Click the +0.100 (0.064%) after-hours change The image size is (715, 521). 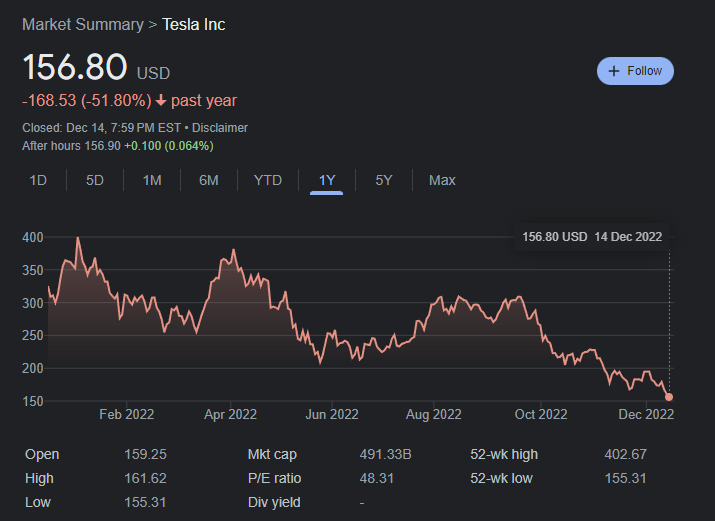pos(169,146)
